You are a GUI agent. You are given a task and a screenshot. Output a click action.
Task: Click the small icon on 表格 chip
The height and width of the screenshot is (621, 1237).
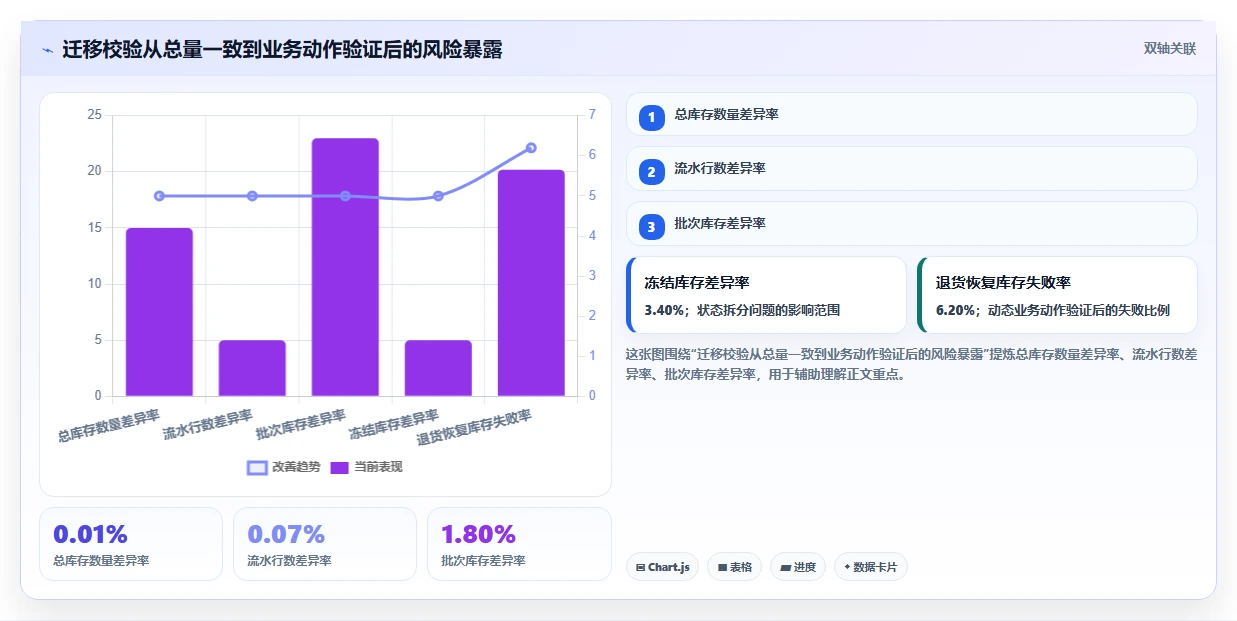pyautogui.click(x=722, y=567)
